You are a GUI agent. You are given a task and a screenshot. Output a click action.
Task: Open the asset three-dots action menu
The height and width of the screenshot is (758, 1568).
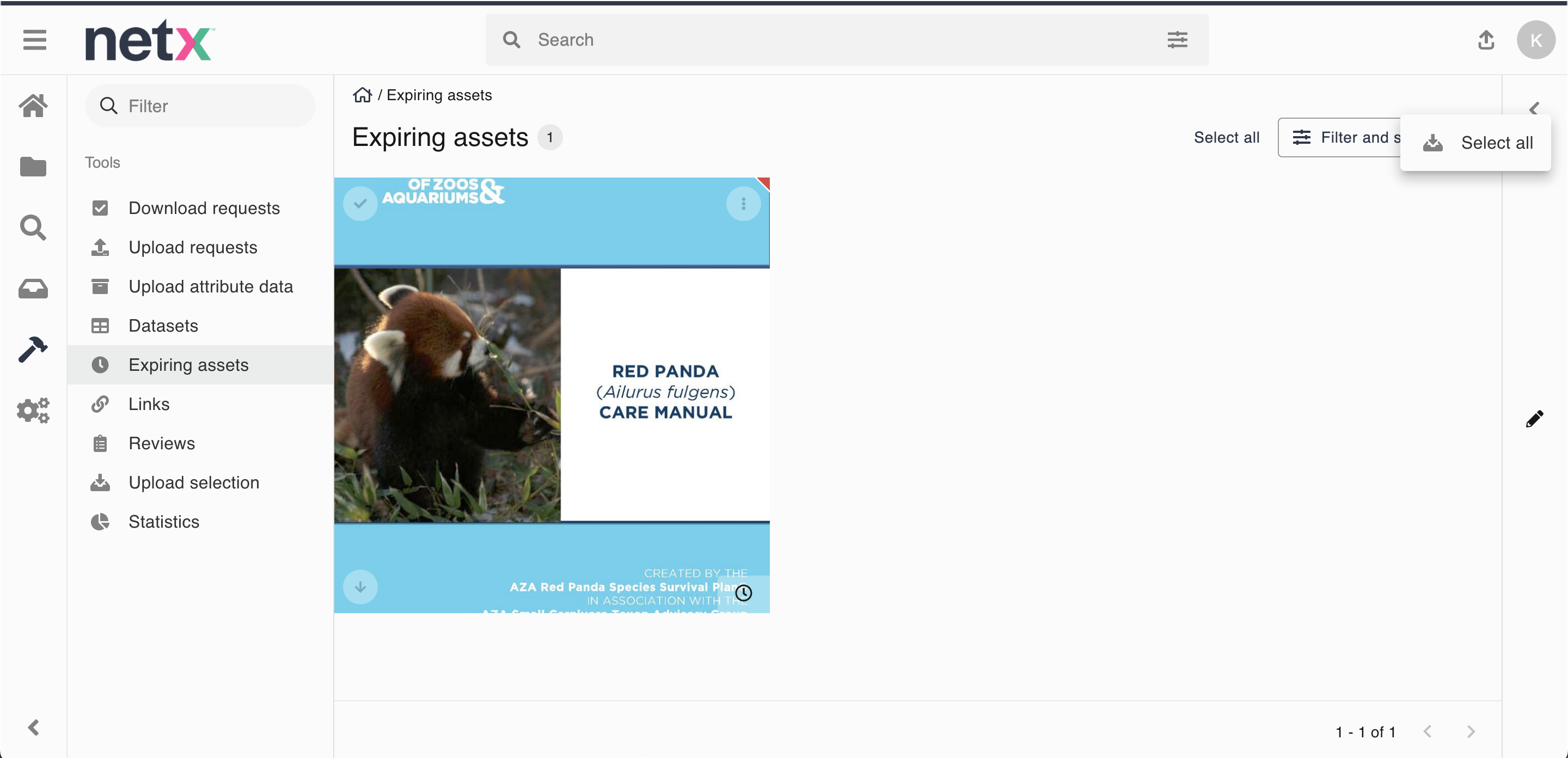point(743,203)
